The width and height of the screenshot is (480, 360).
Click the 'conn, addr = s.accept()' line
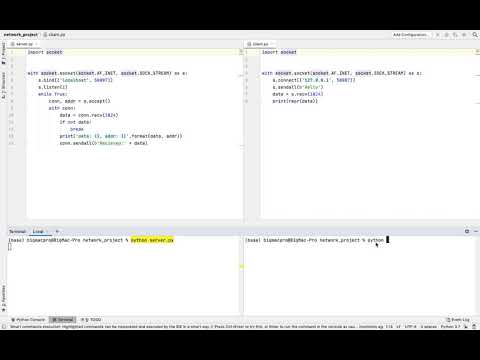[x=80, y=101]
